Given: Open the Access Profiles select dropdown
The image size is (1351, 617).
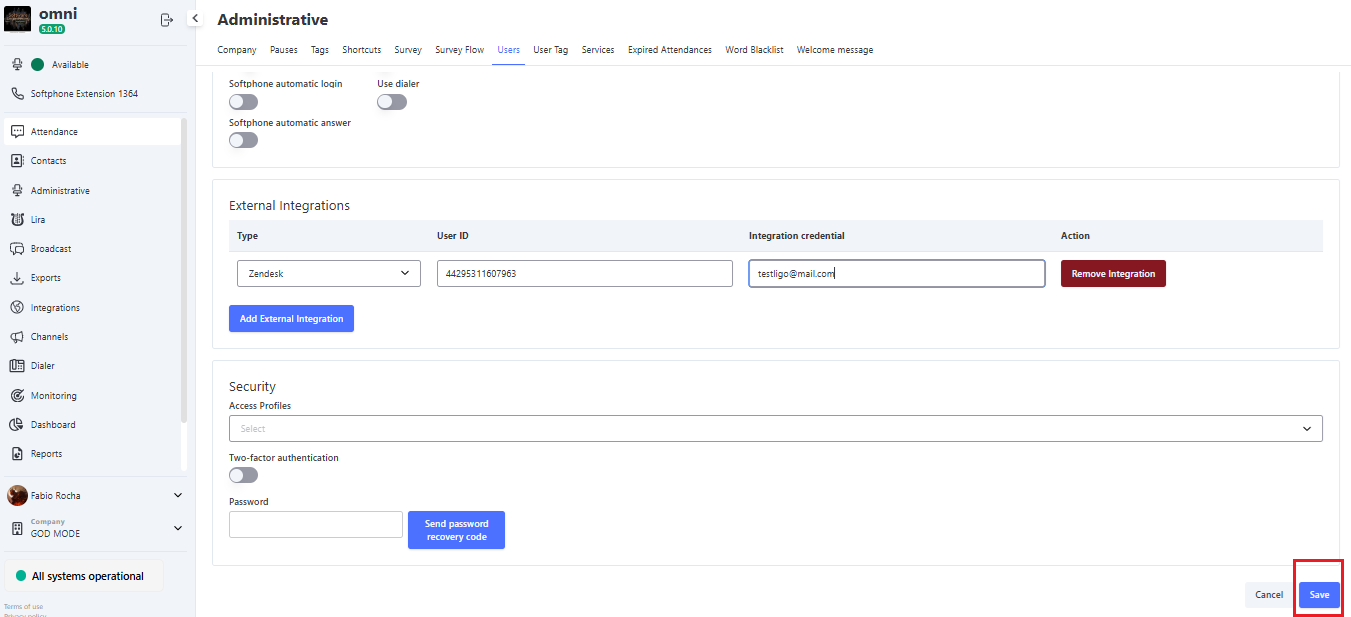Looking at the screenshot, I should [776, 428].
